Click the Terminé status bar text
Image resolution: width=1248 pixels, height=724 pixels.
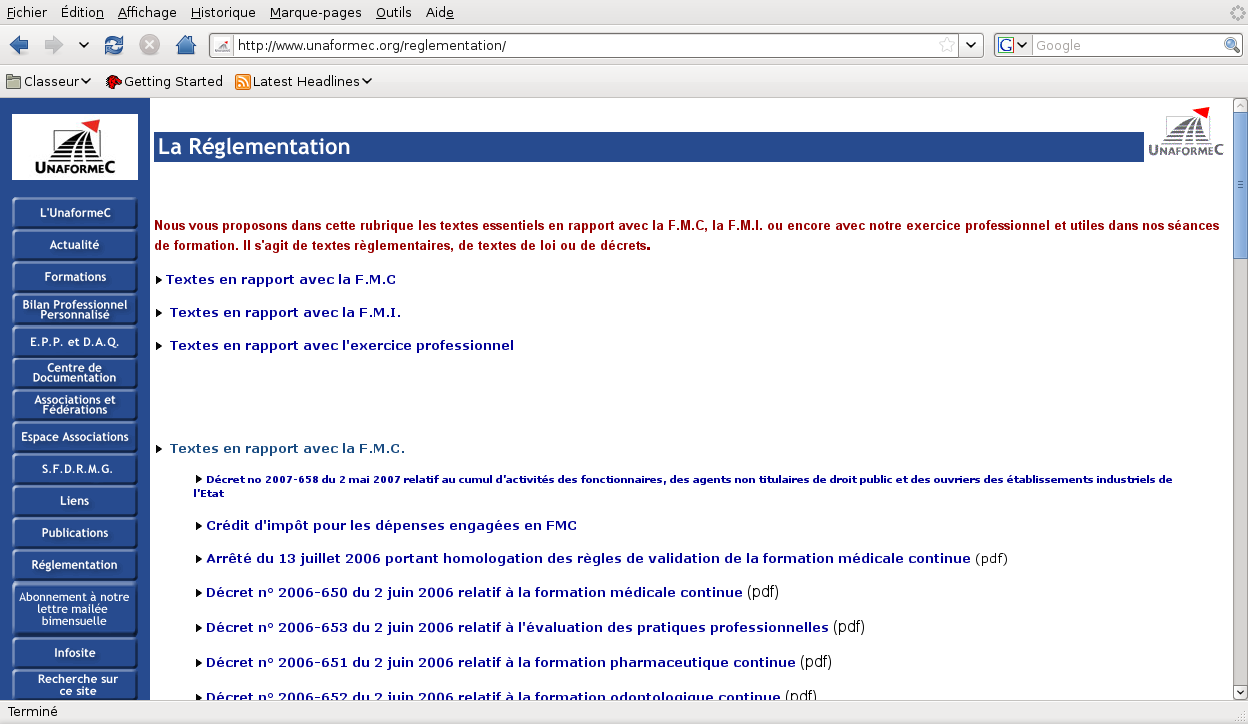33,712
